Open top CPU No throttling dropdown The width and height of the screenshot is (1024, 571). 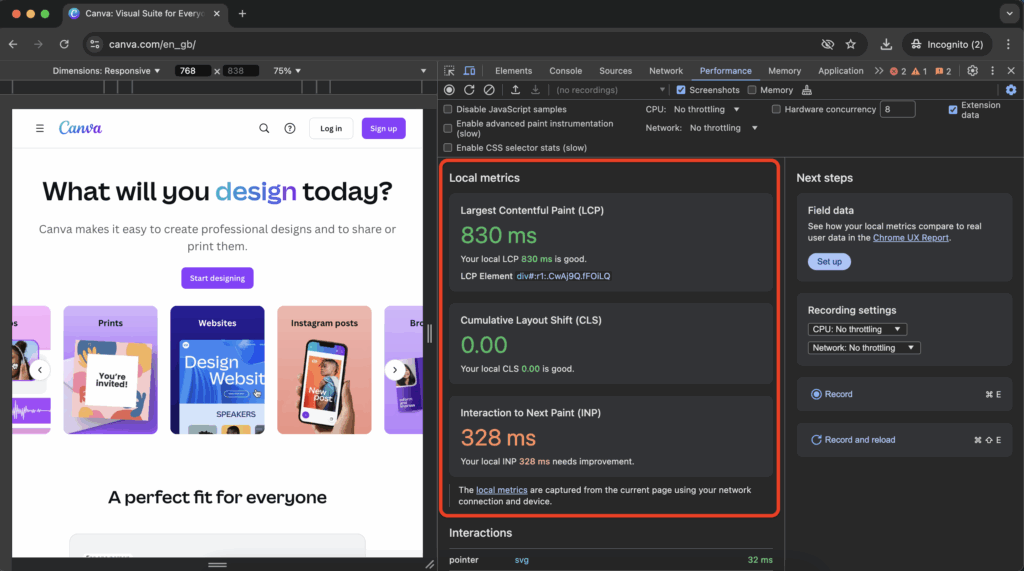coord(707,109)
